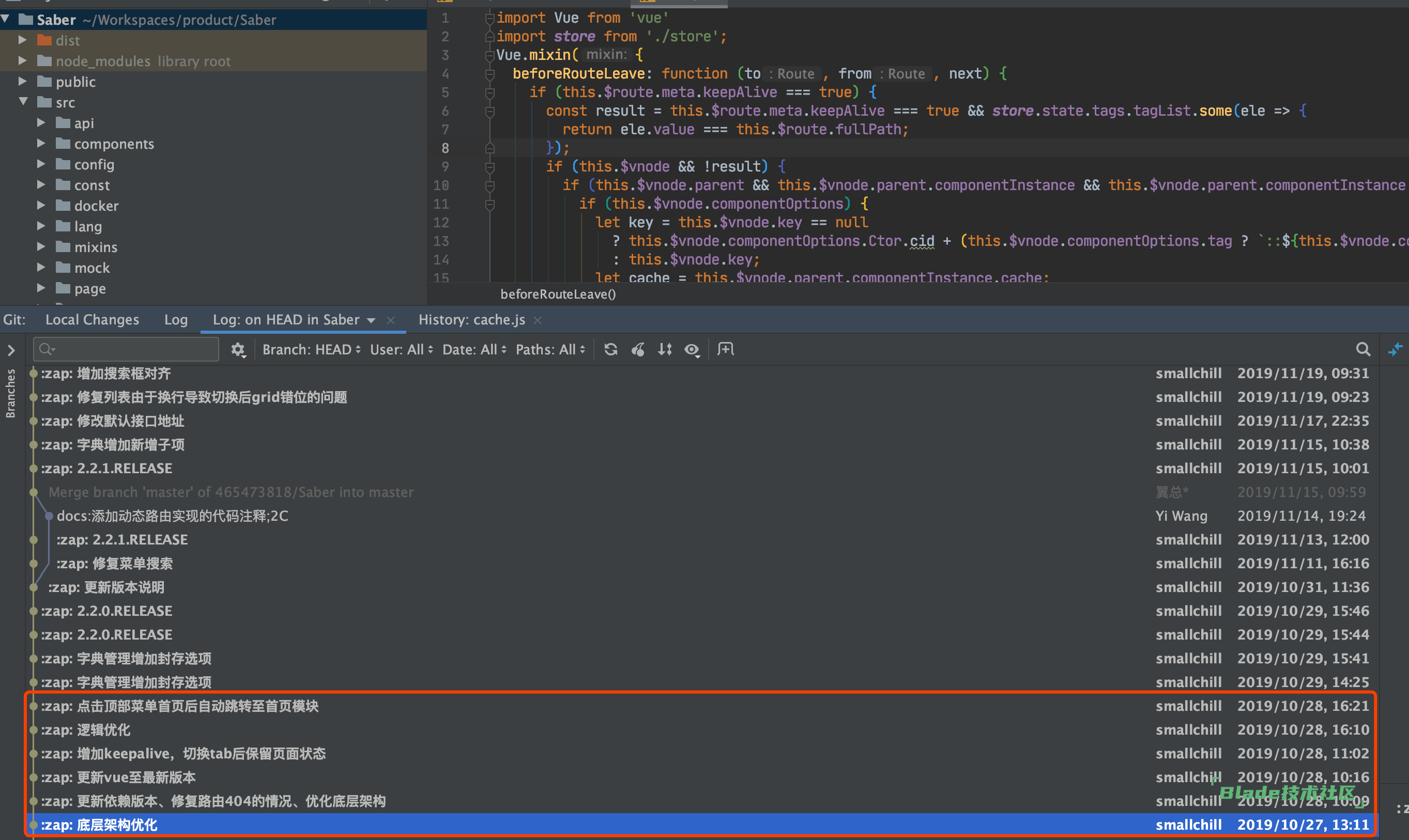Select the commit ':zap: 修改默认接口地址'
This screenshot has height=840, width=1409.
click(702, 421)
